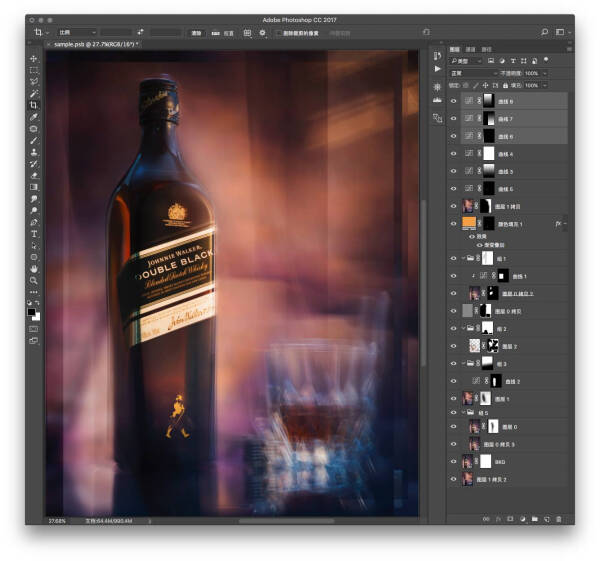Image resolution: width=600 pixels, height=561 pixels.
Task: Select the Gradient tool
Action: 34,187
